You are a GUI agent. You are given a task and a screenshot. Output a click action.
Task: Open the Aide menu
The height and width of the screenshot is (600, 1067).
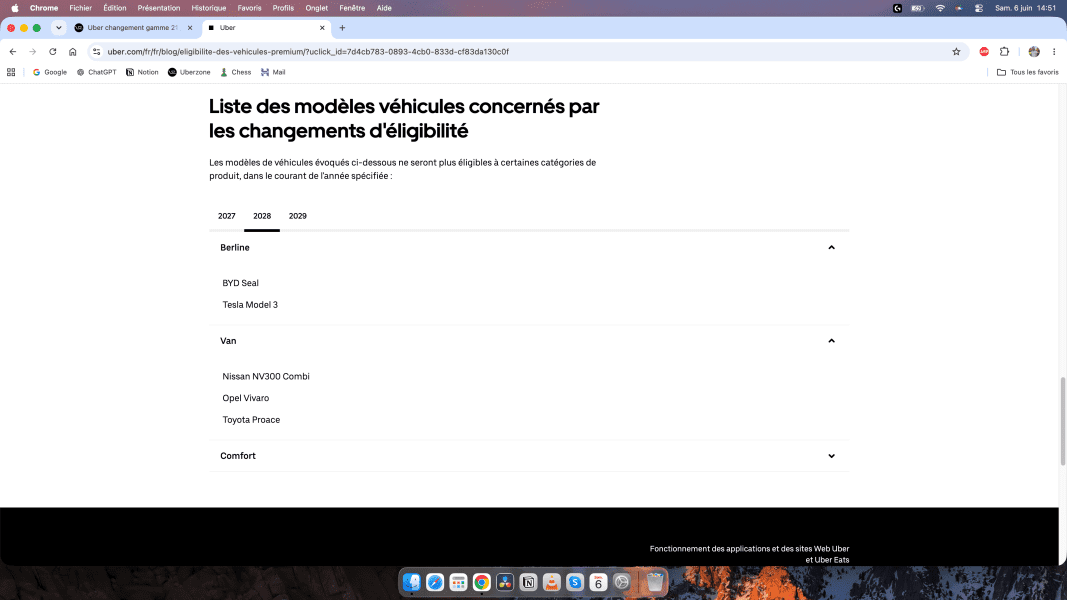tap(384, 8)
